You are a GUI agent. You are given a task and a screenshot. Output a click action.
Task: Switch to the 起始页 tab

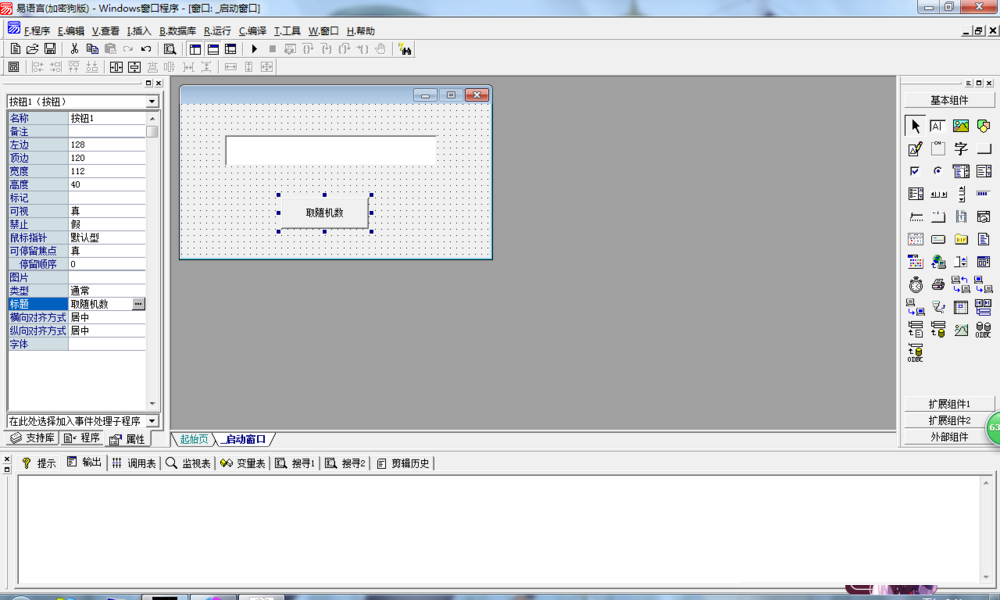(x=194, y=439)
